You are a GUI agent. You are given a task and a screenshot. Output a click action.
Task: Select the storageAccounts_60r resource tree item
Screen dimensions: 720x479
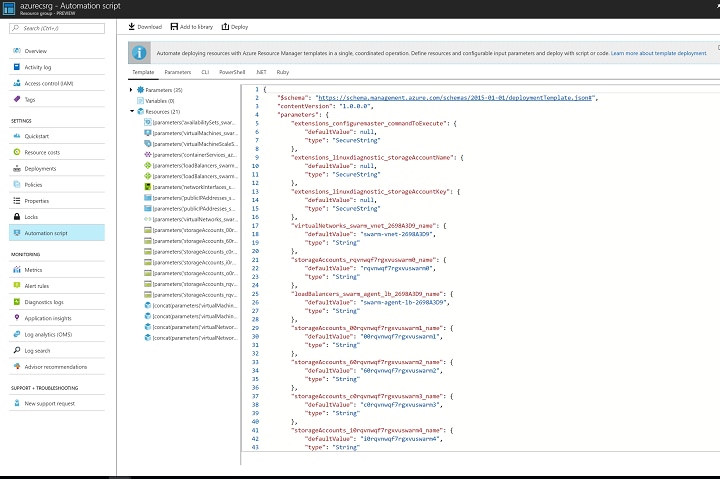point(190,241)
